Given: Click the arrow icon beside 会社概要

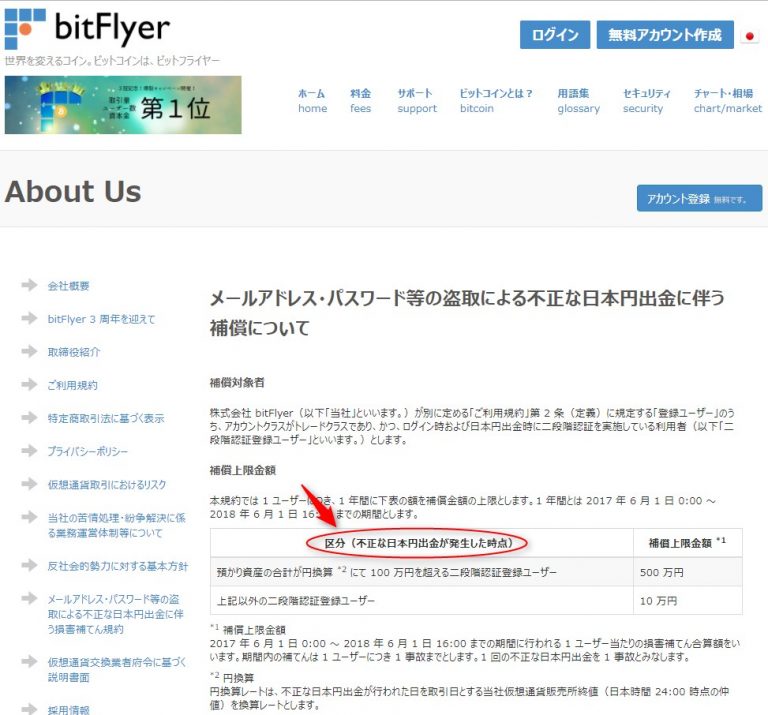Looking at the screenshot, I should (29, 285).
